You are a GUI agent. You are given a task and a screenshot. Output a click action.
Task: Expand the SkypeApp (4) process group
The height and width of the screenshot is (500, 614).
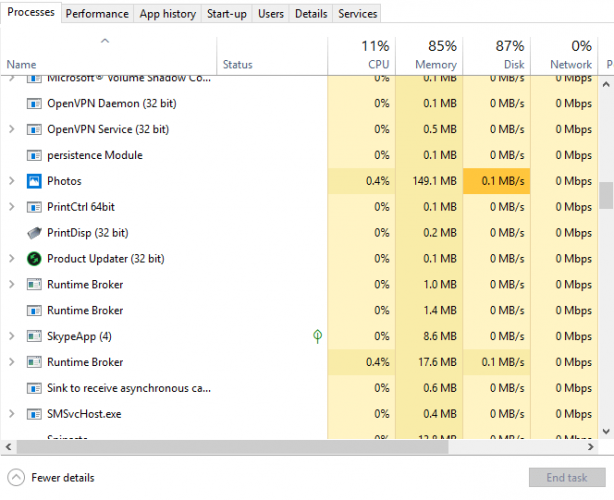[x=11, y=337]
